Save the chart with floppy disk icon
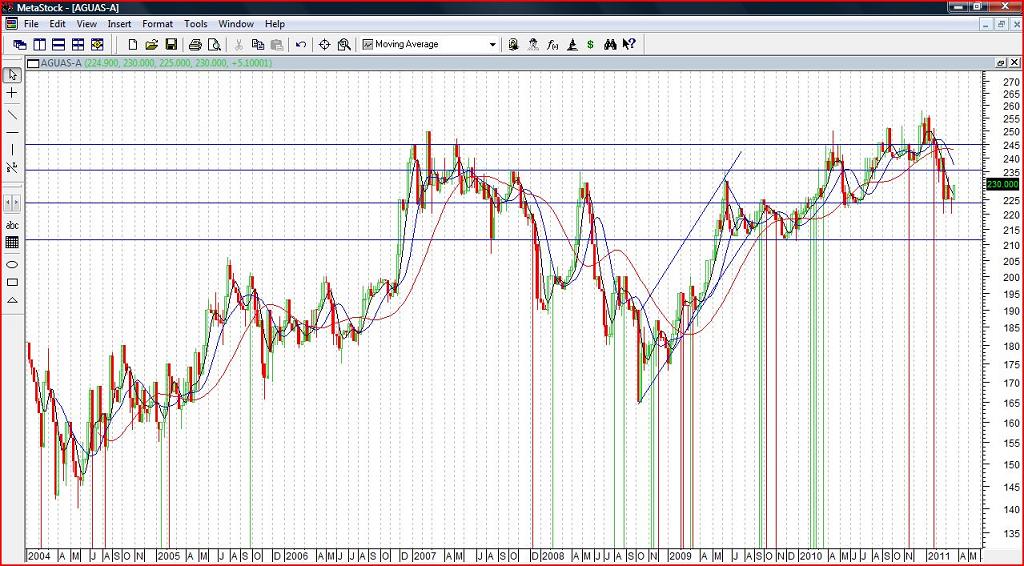1024x566 pixels. click(x=171, y=44)
